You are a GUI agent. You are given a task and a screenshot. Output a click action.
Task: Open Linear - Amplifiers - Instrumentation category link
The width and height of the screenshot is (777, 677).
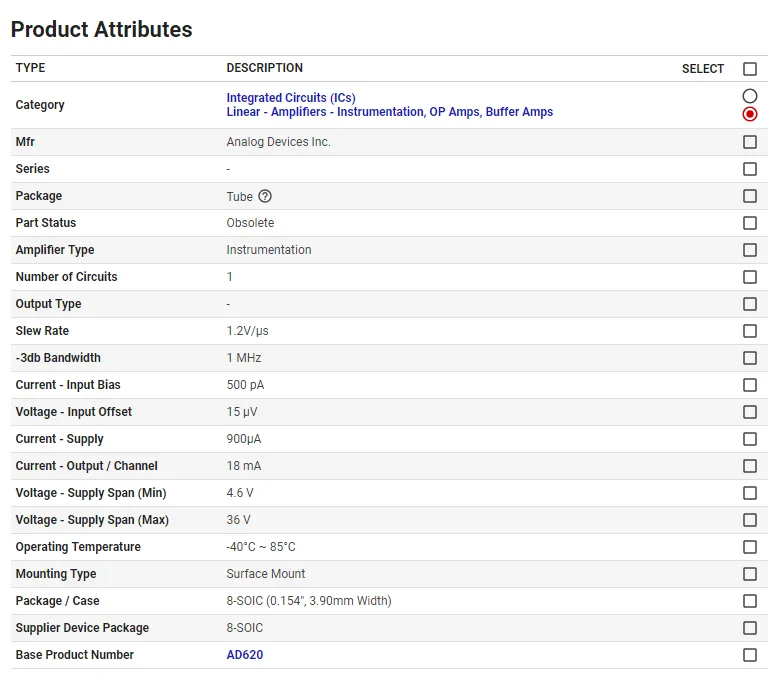389,112
